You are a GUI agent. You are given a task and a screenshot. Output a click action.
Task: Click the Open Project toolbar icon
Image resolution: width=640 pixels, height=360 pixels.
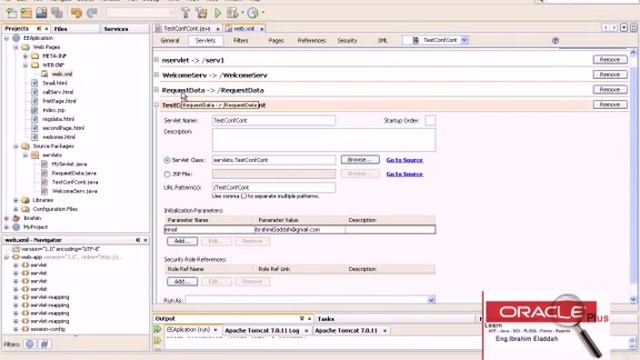click(41, 13)
